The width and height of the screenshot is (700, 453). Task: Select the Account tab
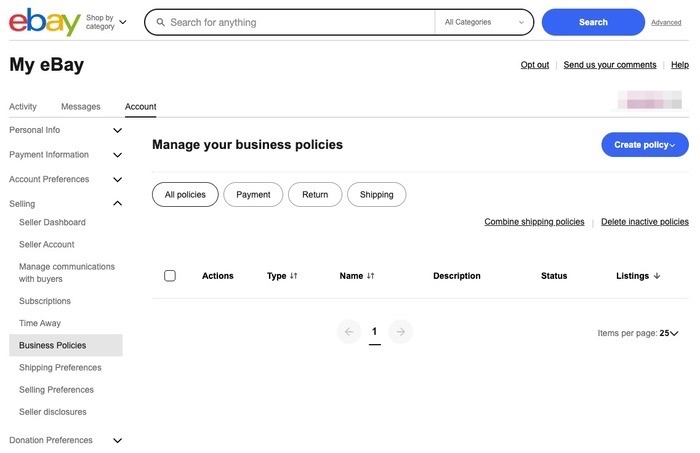point(141,107)
